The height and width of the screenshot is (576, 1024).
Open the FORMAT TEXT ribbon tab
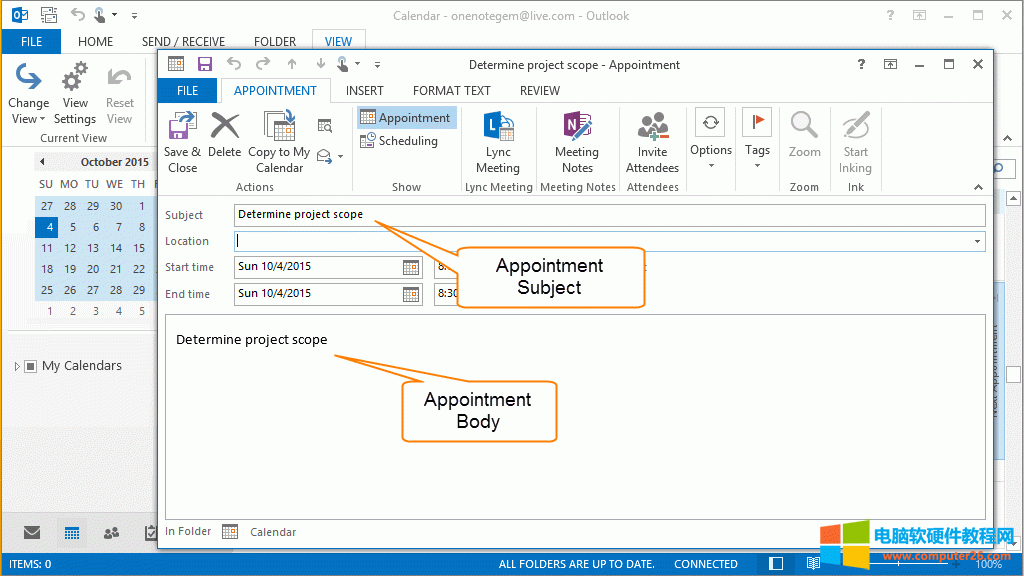click(451, 90)
